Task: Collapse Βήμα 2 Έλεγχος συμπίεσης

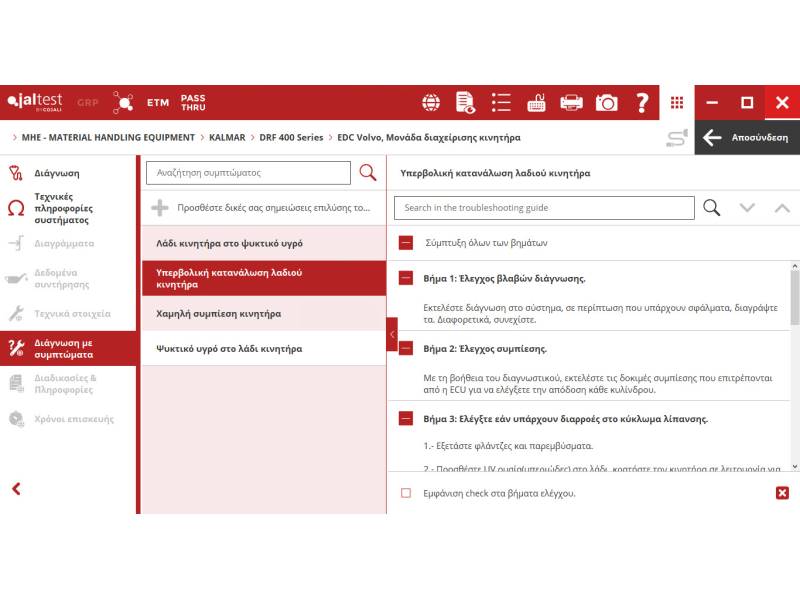Action: tap(406, 349)
